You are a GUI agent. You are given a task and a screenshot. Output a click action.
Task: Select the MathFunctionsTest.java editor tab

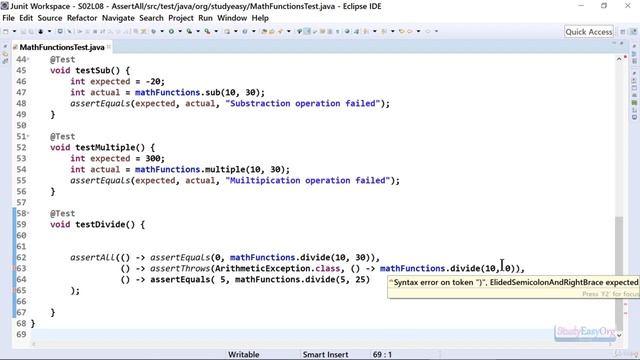coord(62,47)
